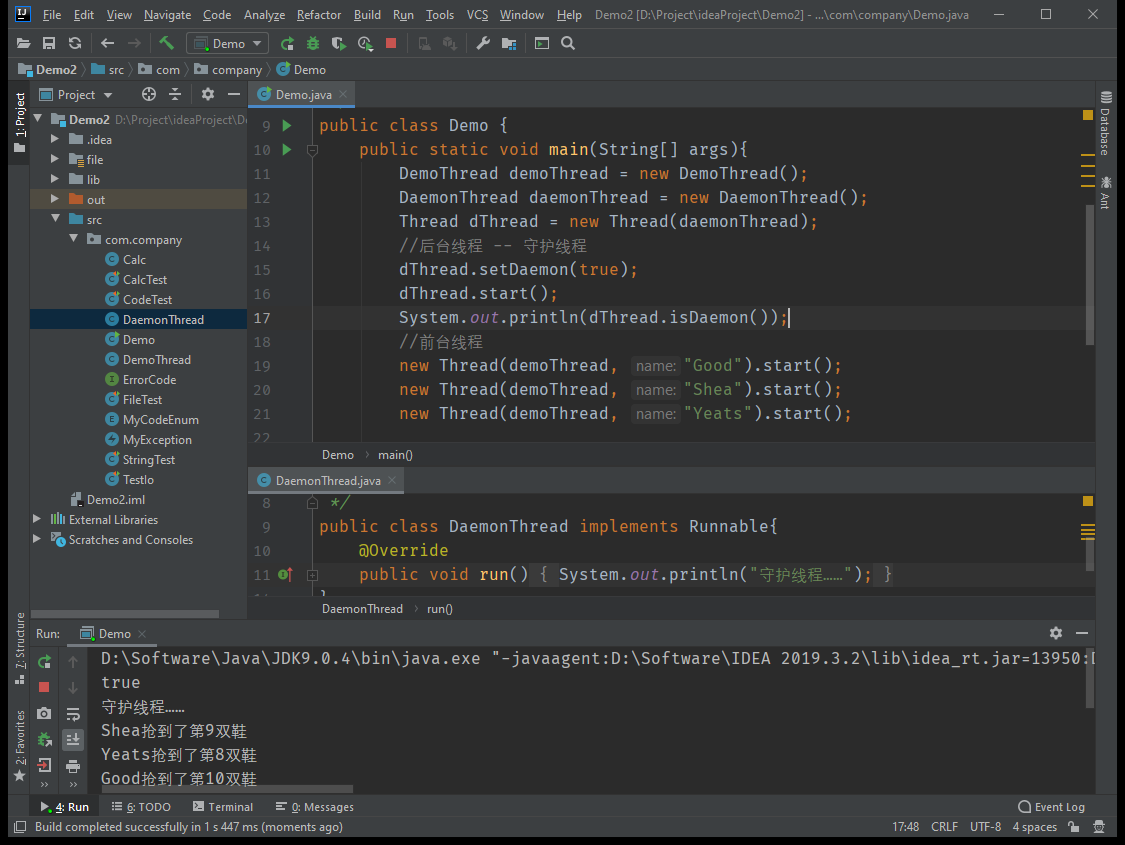Close the Demo.java tab
Image resolution: width=1125 pixels, height=845 pixels.
pos(343,94)
